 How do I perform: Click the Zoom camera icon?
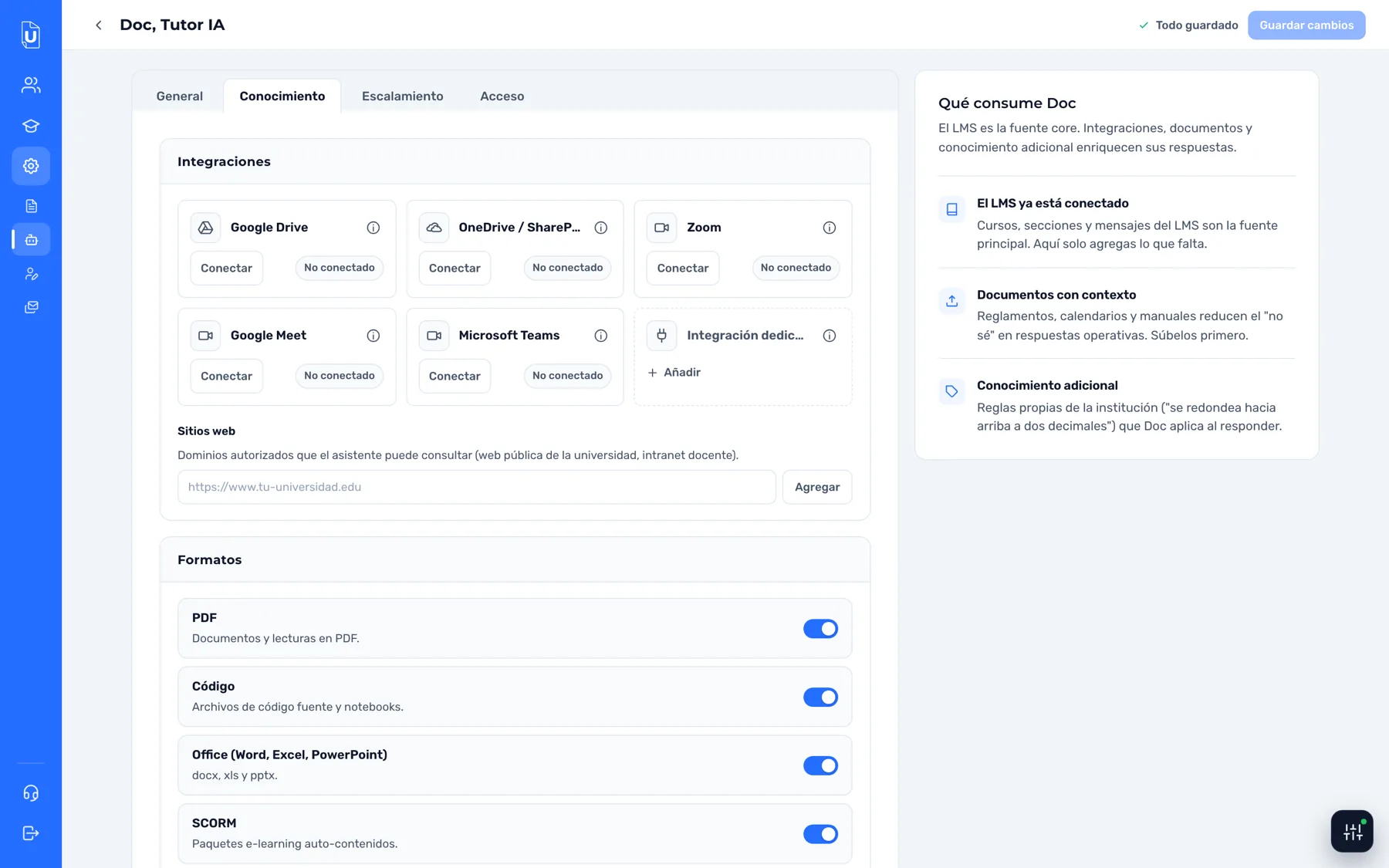pyautogui.click(x=662, y=228)
